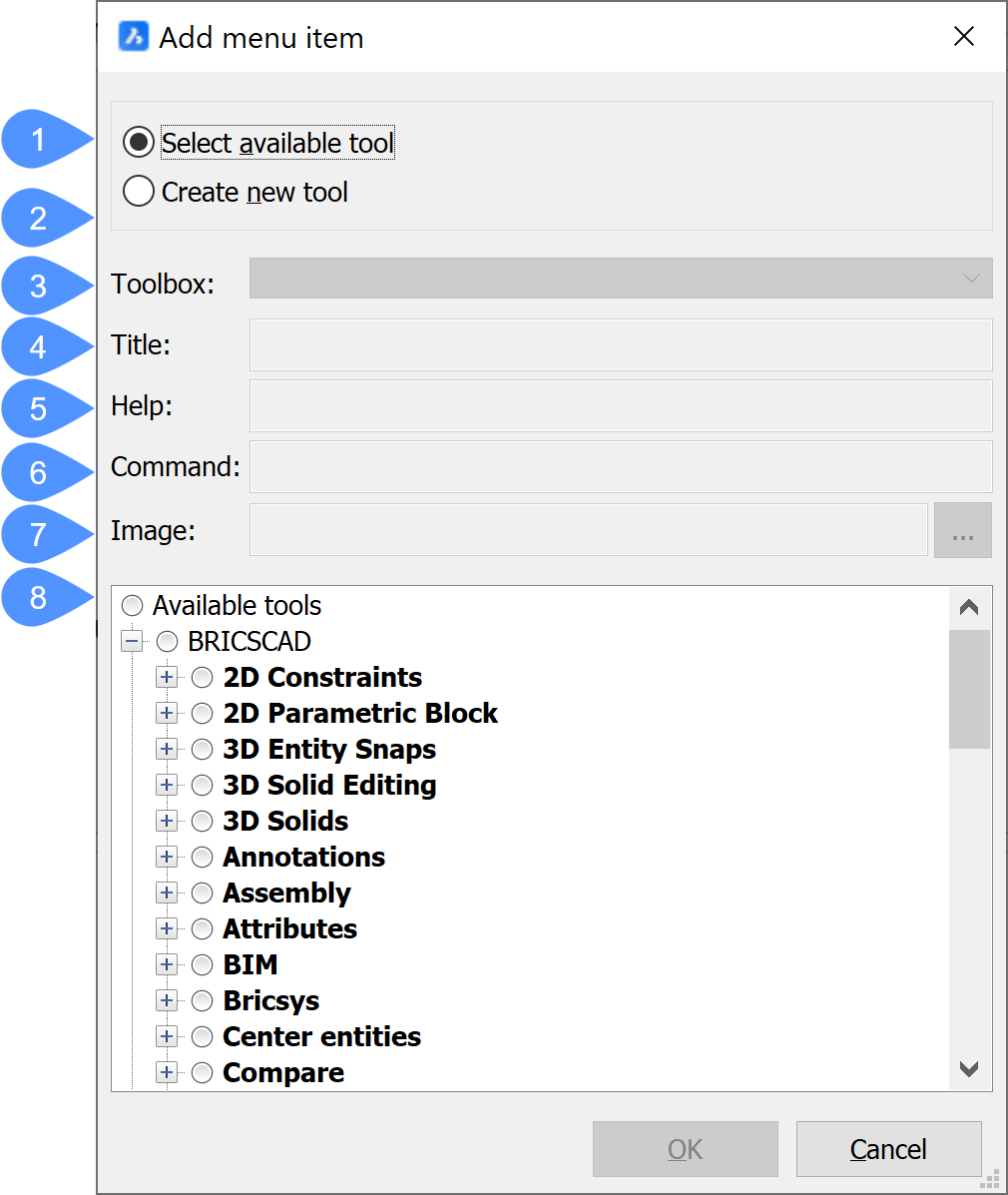Click the BricsCAD logo icon in title bar
This screenshot has width=1008, height=1195.
(133, 37)
